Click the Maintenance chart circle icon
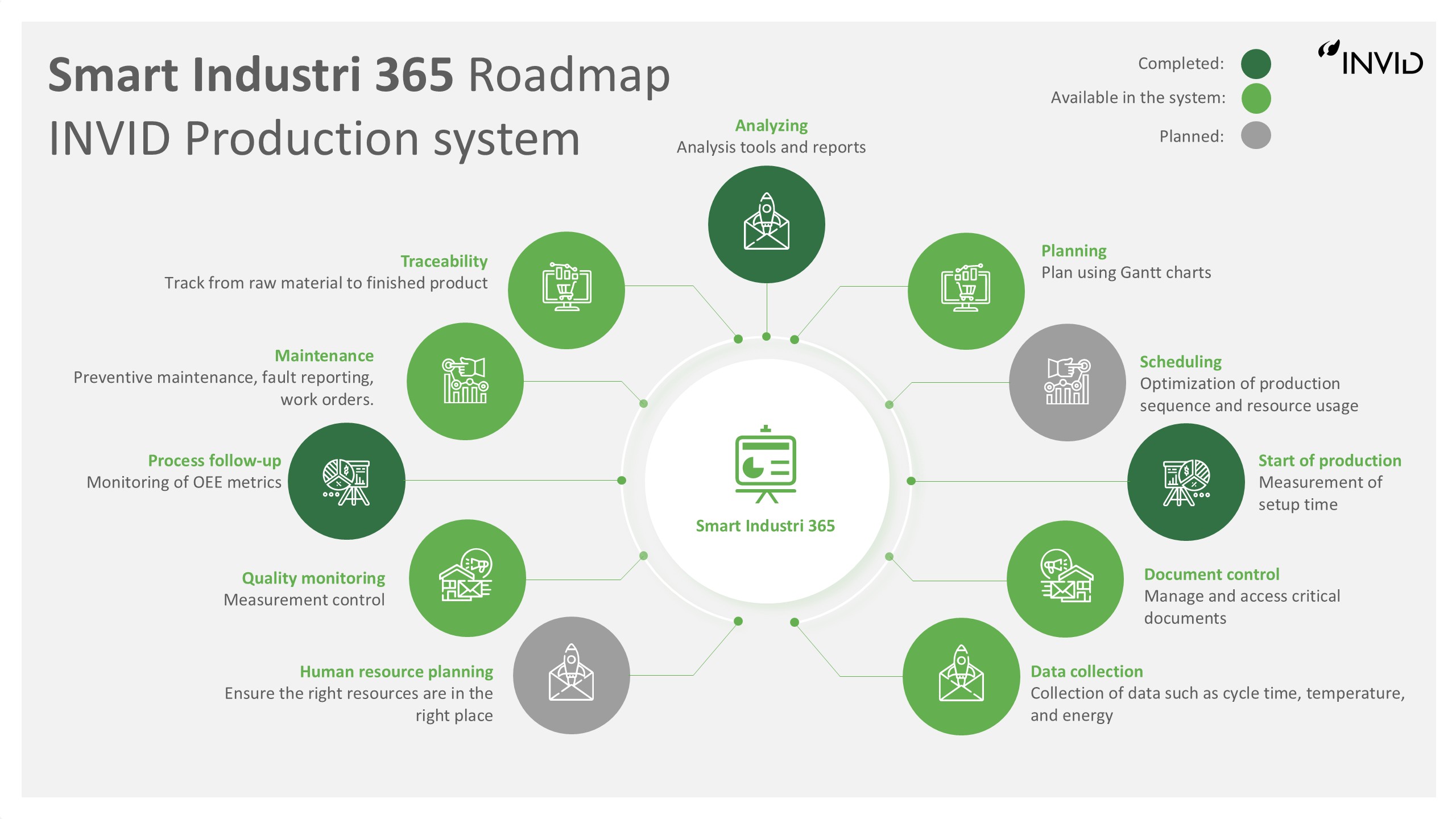Image resolution: width=1456 pixels, height=819 pixels. pos(465,381)
